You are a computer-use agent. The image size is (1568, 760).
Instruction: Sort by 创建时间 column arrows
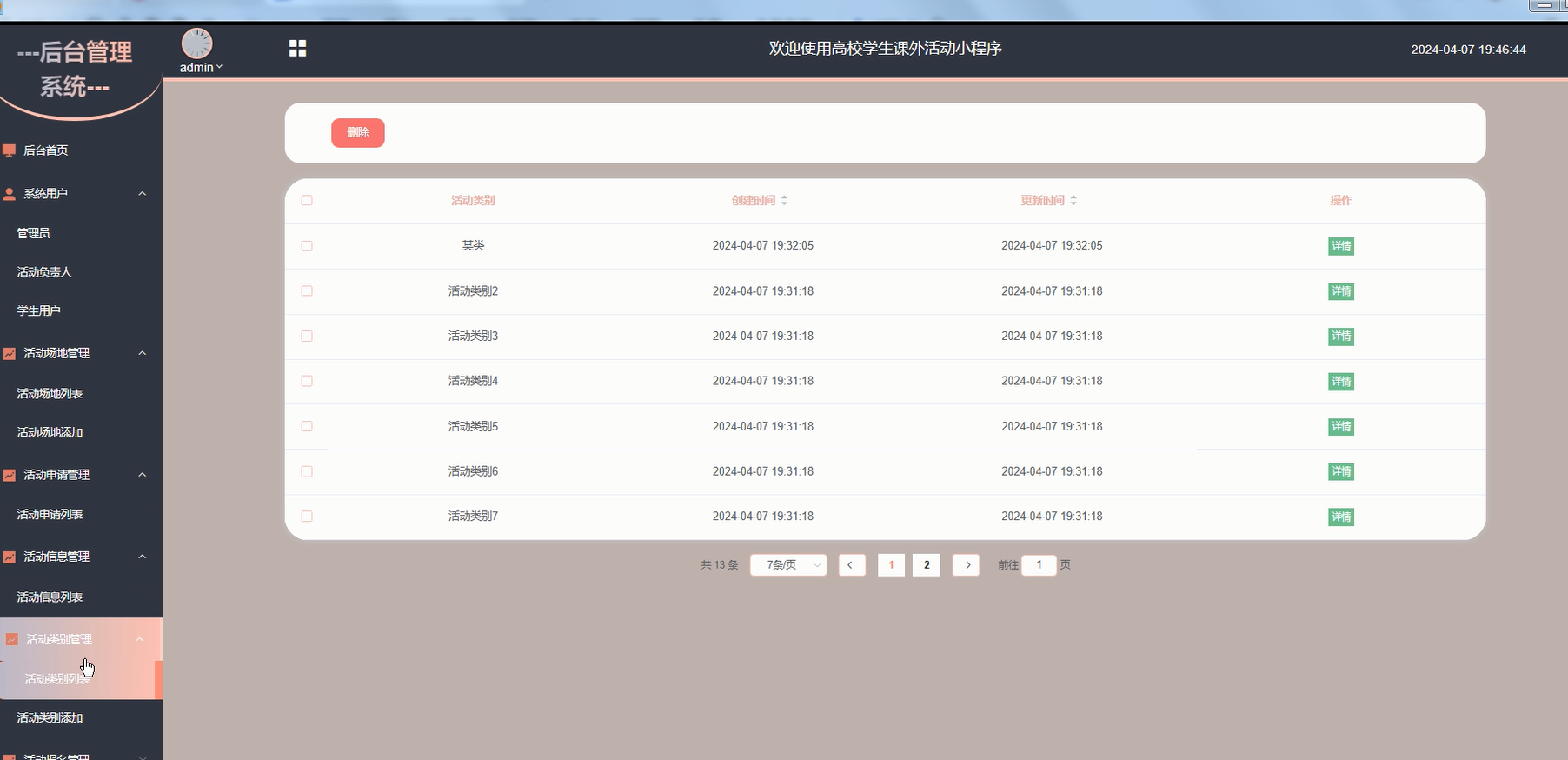pos(784,201)
